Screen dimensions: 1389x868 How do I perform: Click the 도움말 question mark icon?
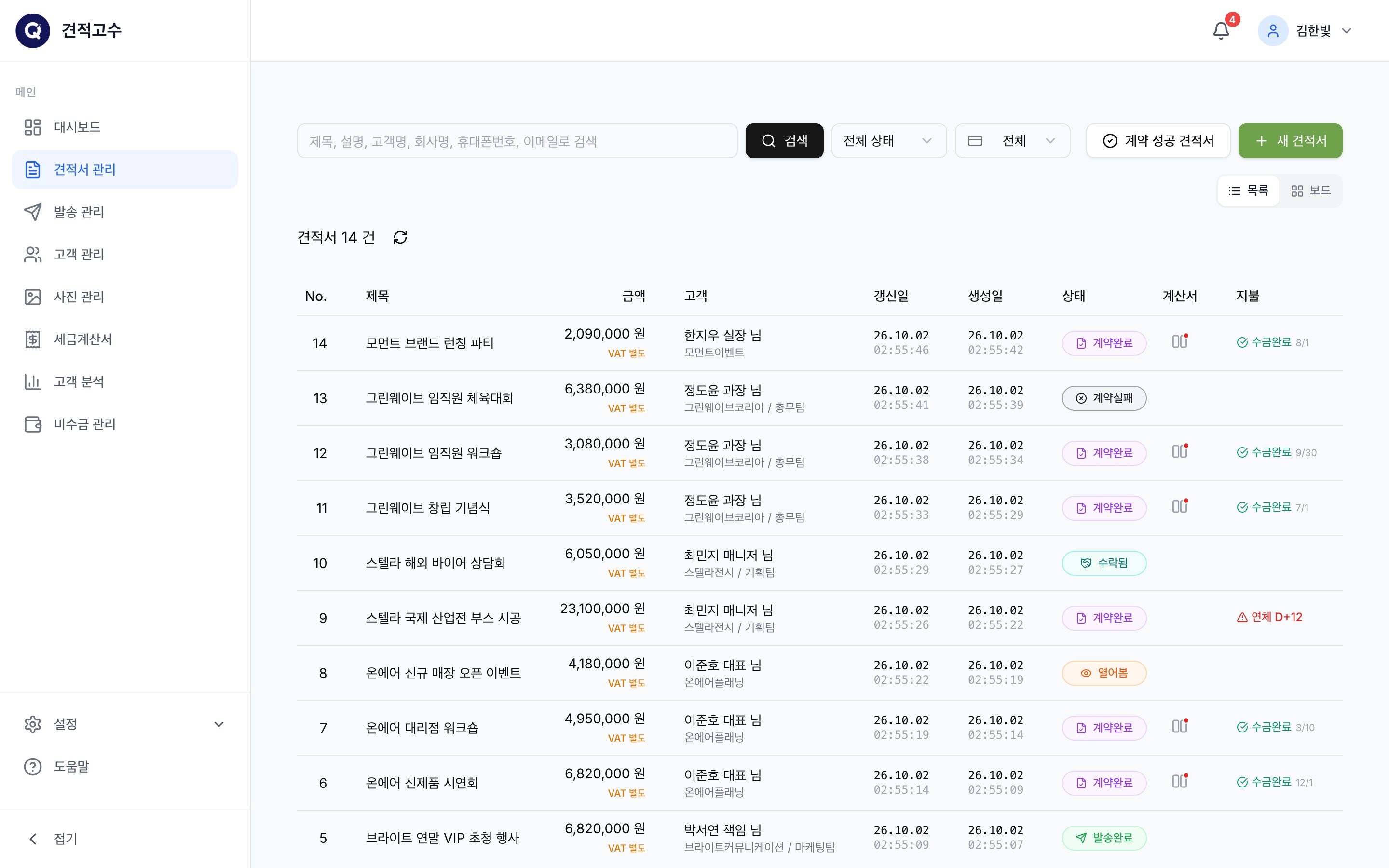[x=33, y=766]
